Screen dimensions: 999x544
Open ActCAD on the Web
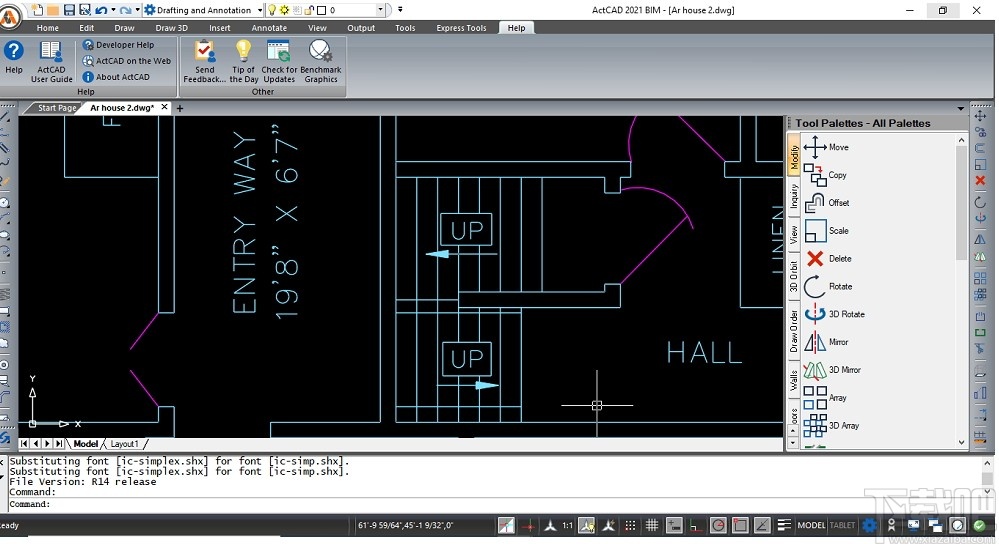[x=127, y=61]
